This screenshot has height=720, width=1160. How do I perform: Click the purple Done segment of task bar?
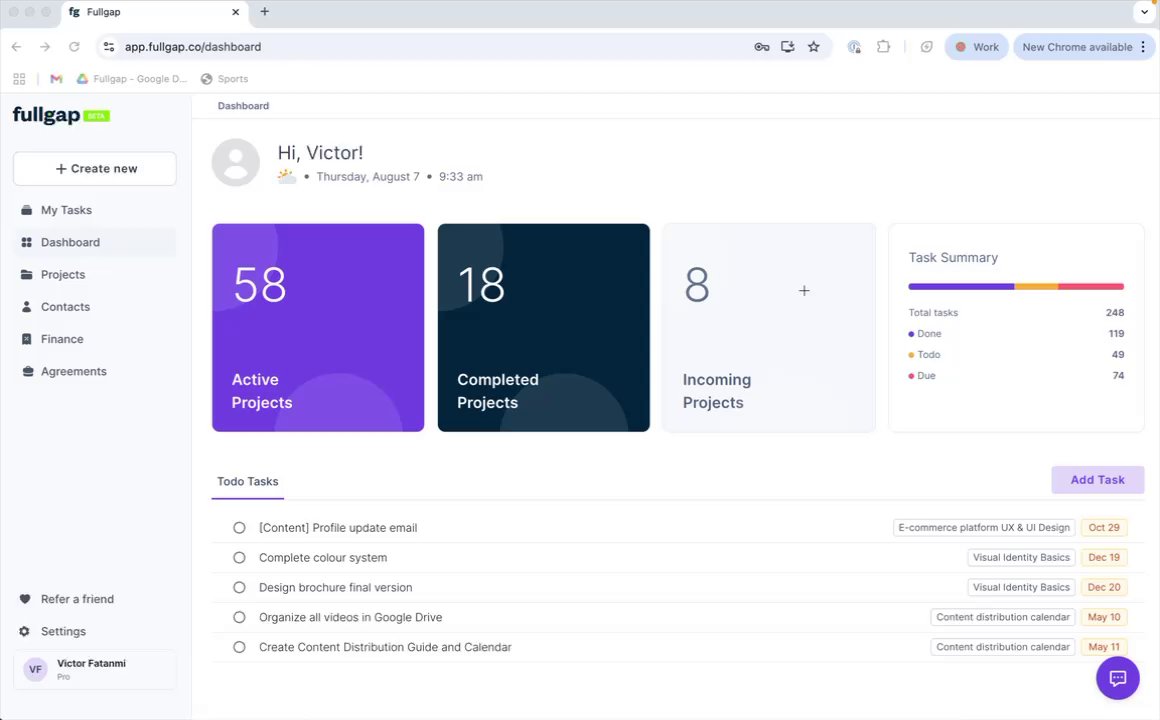961,286
